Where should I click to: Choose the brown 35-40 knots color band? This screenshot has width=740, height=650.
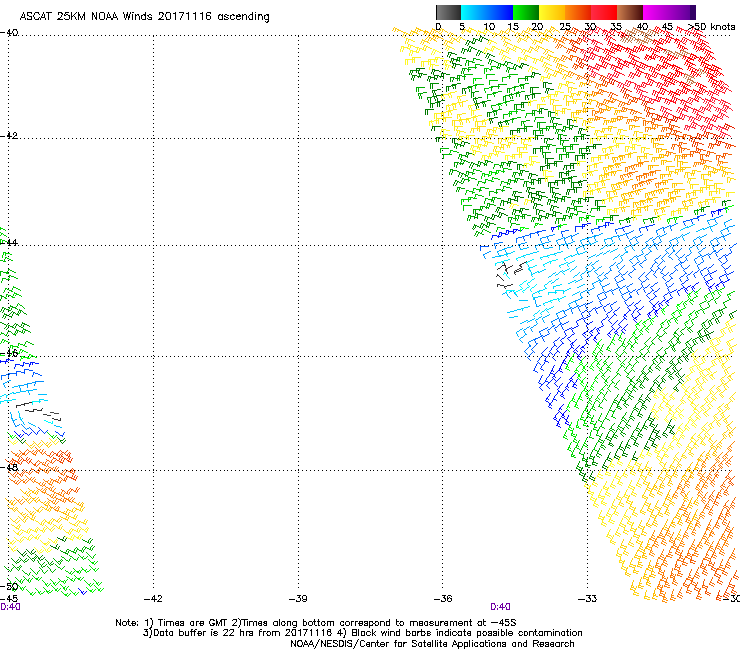point(630,12)
